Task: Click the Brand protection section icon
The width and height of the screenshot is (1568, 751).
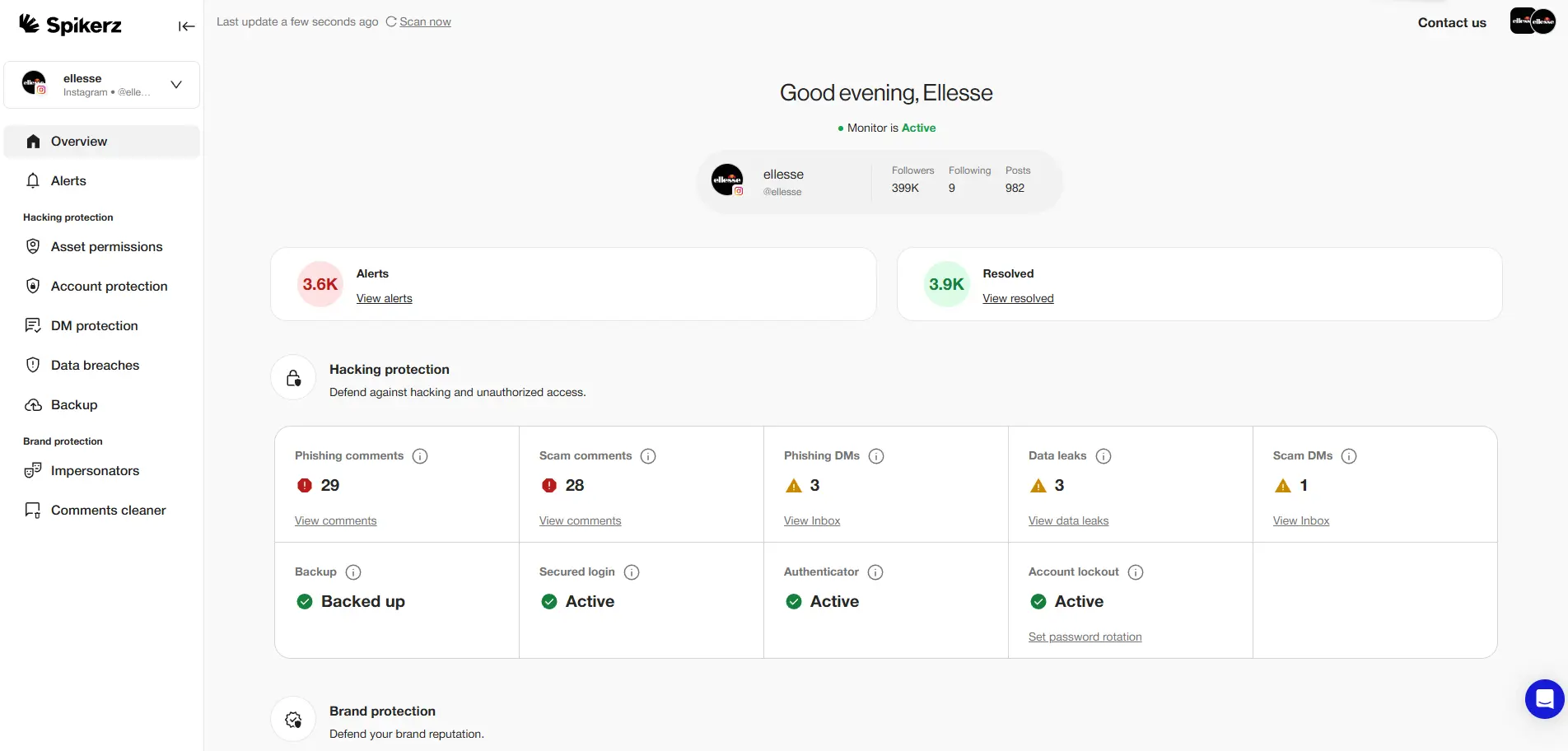Action: (x=293, y=720)
